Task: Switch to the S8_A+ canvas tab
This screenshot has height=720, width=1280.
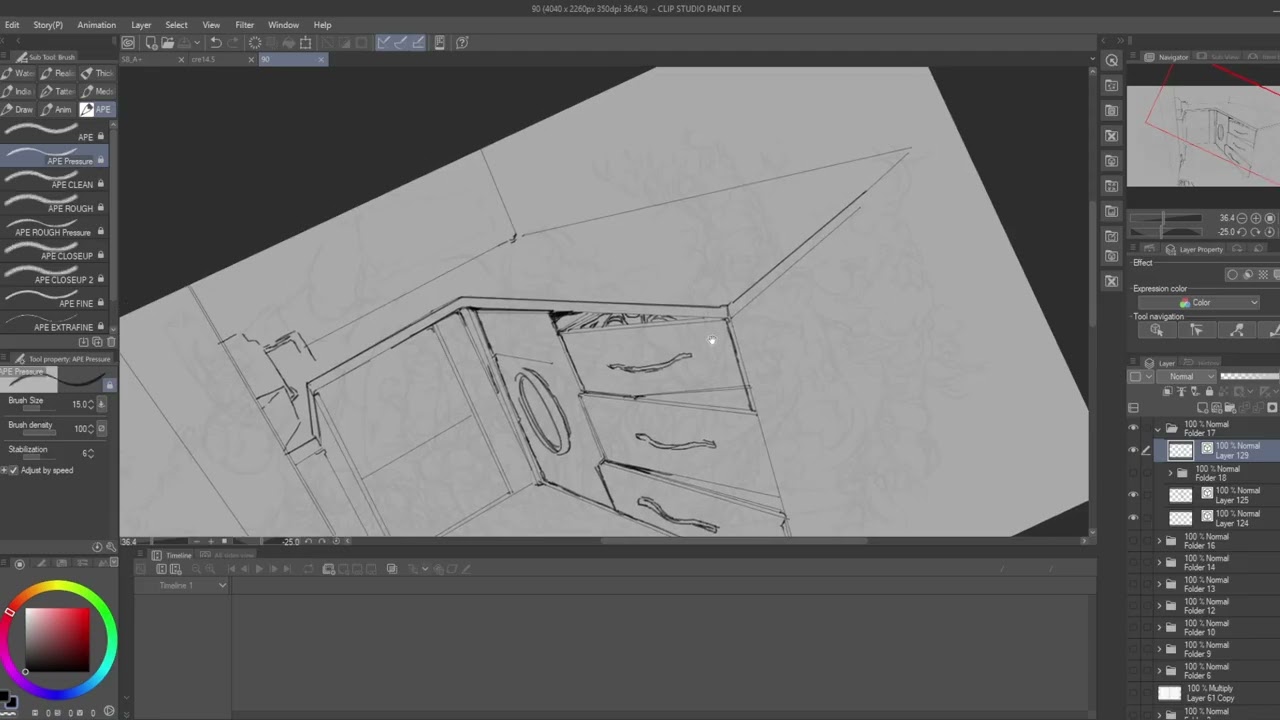Action: click(x=152, y=60)
